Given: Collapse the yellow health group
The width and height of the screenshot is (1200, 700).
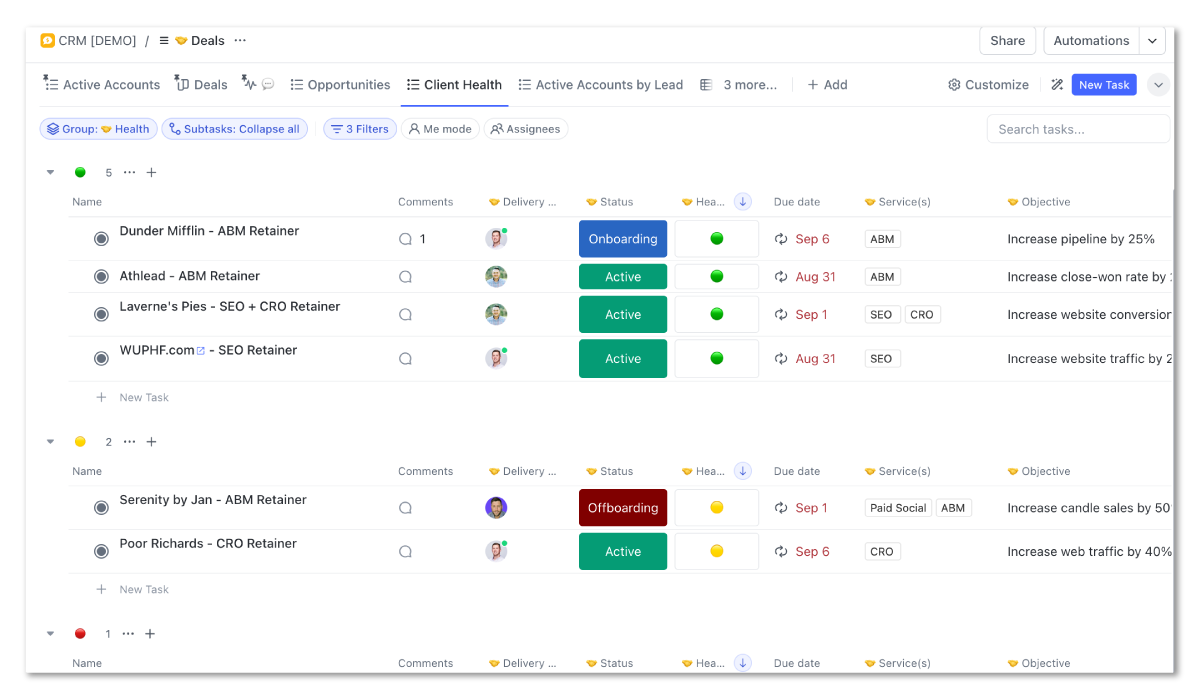Looking at the screenshot, I should (50, 441).
